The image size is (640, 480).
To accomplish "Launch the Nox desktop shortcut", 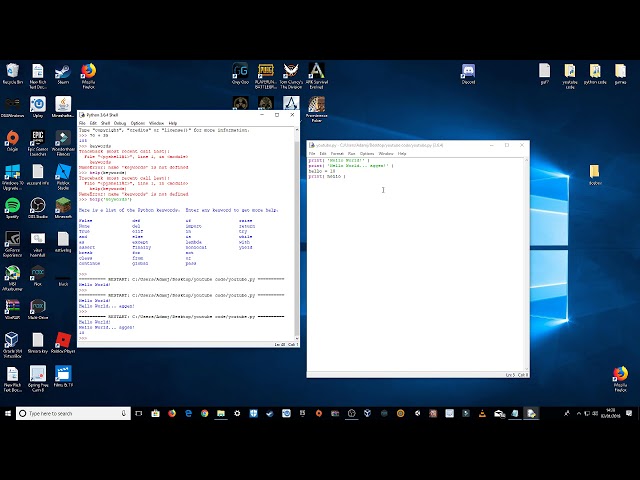I will click(x=38, y=276).
